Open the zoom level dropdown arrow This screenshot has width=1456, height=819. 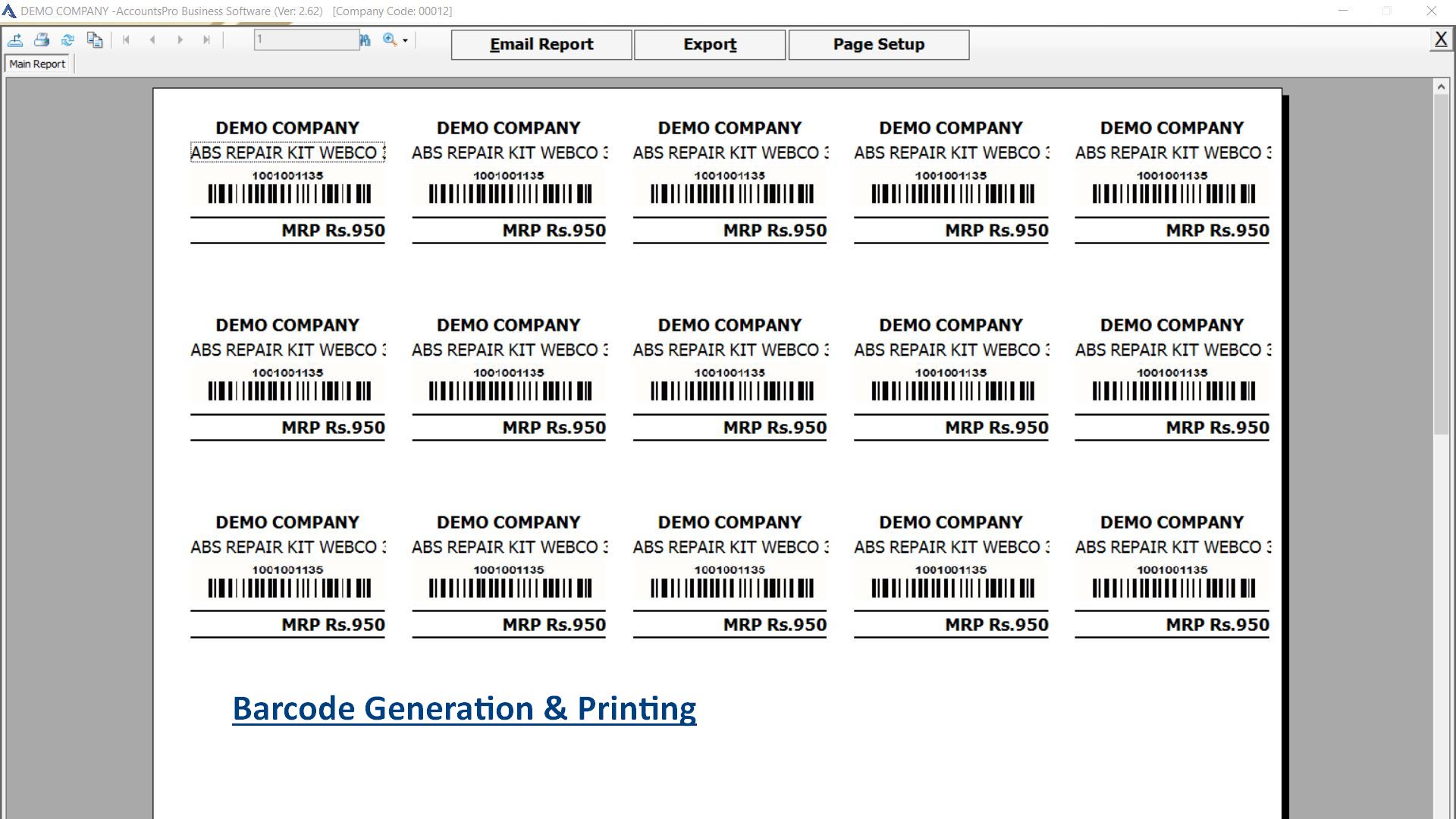[x=406, y=41]
